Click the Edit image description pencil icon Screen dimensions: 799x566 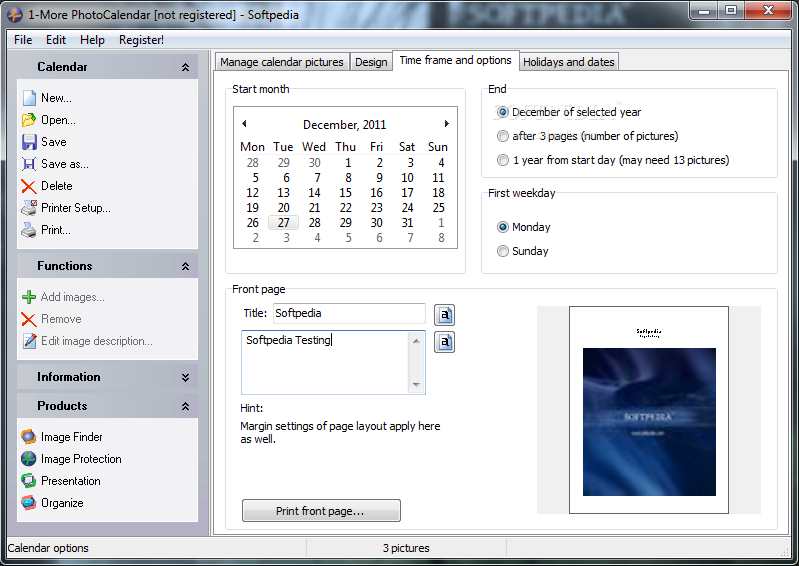pyautogui.click(x=30, y=341)
